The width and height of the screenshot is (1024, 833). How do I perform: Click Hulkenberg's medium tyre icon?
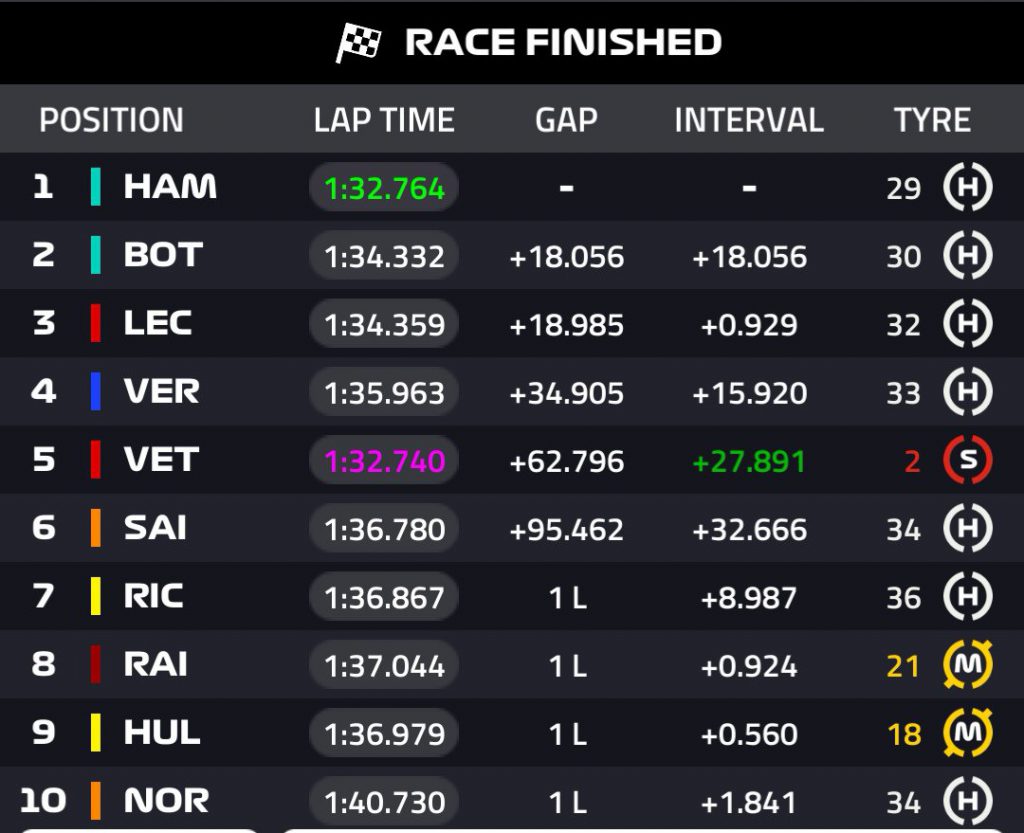click(x=967, y=733)
